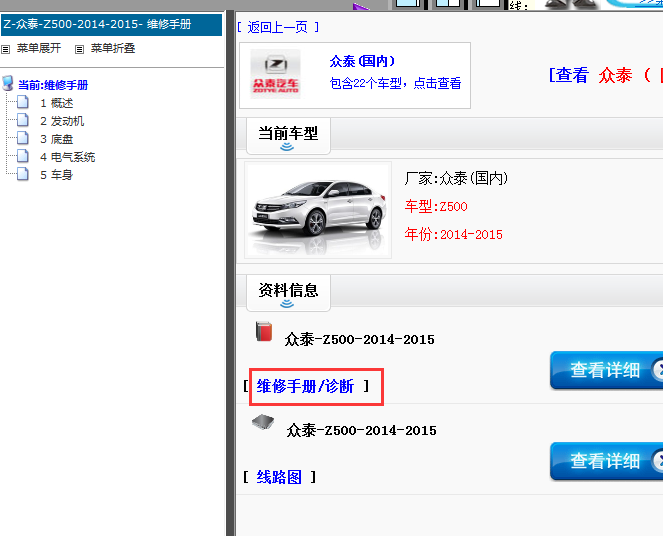Open the 线路图 link
The width and height of the screenshot is (663, 536).
click(279, 477)
